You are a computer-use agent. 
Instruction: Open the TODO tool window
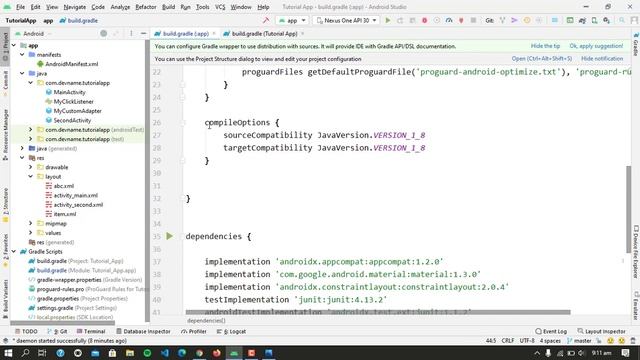pyautogui.click(x=26, y=331)
